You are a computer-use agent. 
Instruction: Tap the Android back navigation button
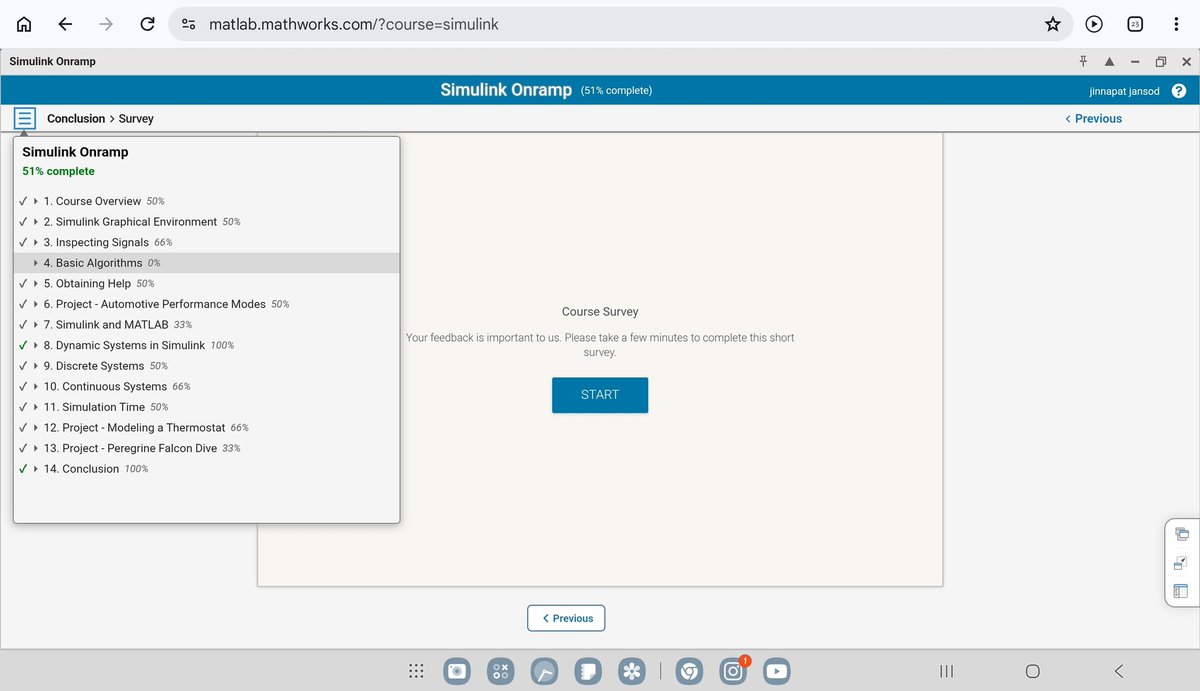click(x=1119, y=671)
